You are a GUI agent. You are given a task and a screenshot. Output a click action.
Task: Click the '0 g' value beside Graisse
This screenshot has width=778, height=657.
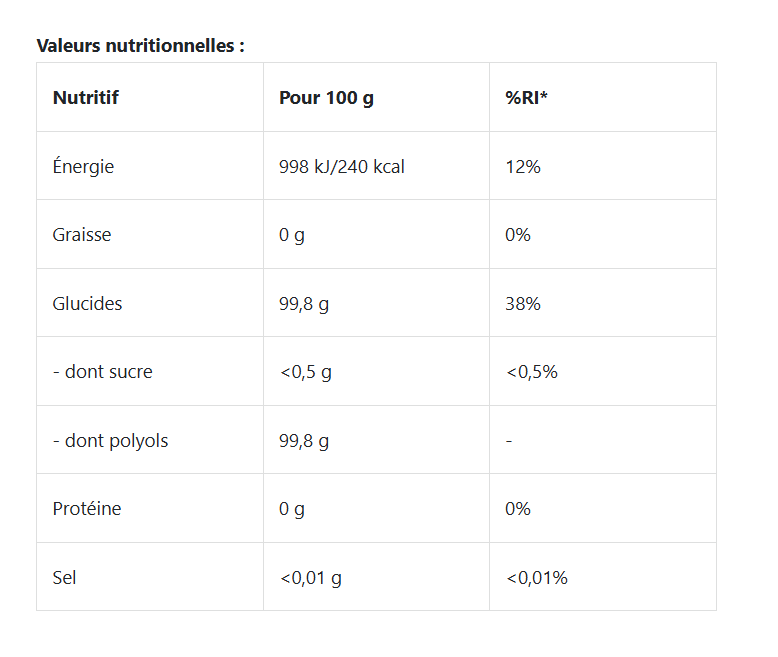[292, 235]
